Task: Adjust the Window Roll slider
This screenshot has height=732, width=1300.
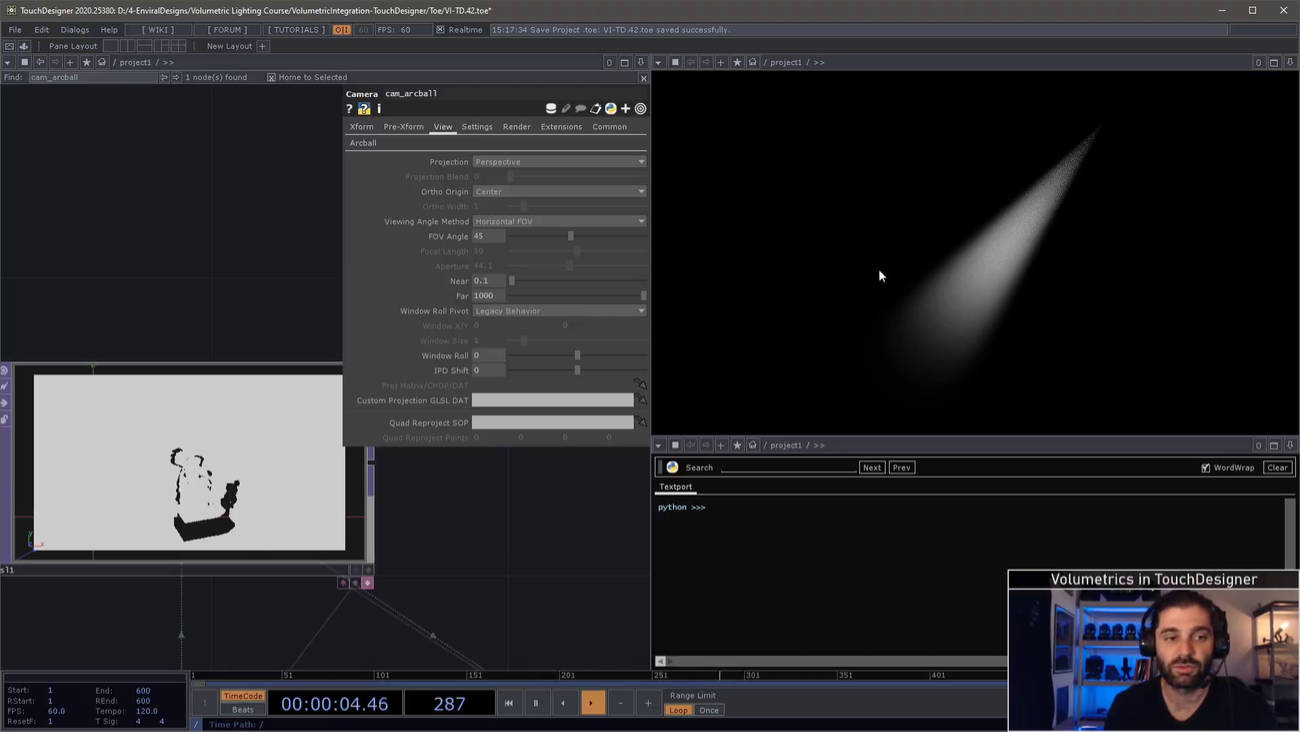Action: click(577, 355)
